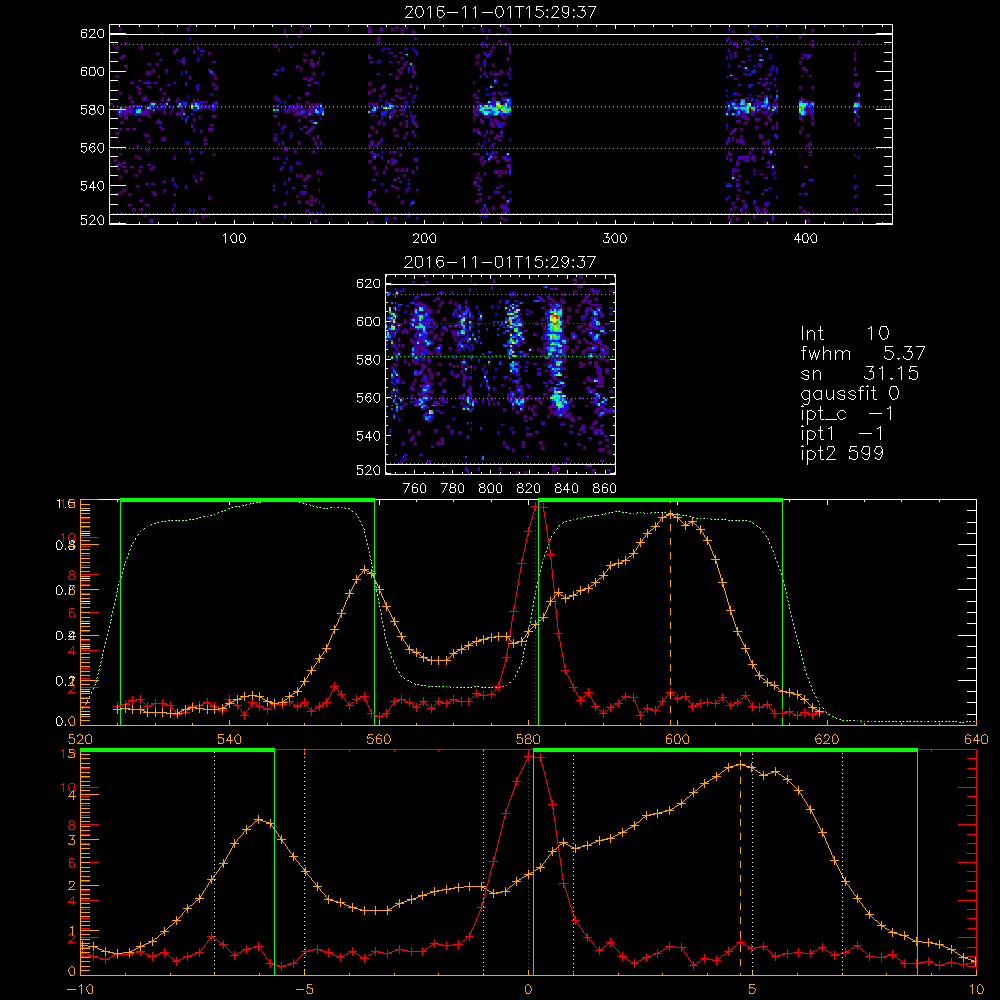Click the red peak near 0 in bottom plot
The width and height of the screenshot is (1000, 1000).
coord(534,756)
